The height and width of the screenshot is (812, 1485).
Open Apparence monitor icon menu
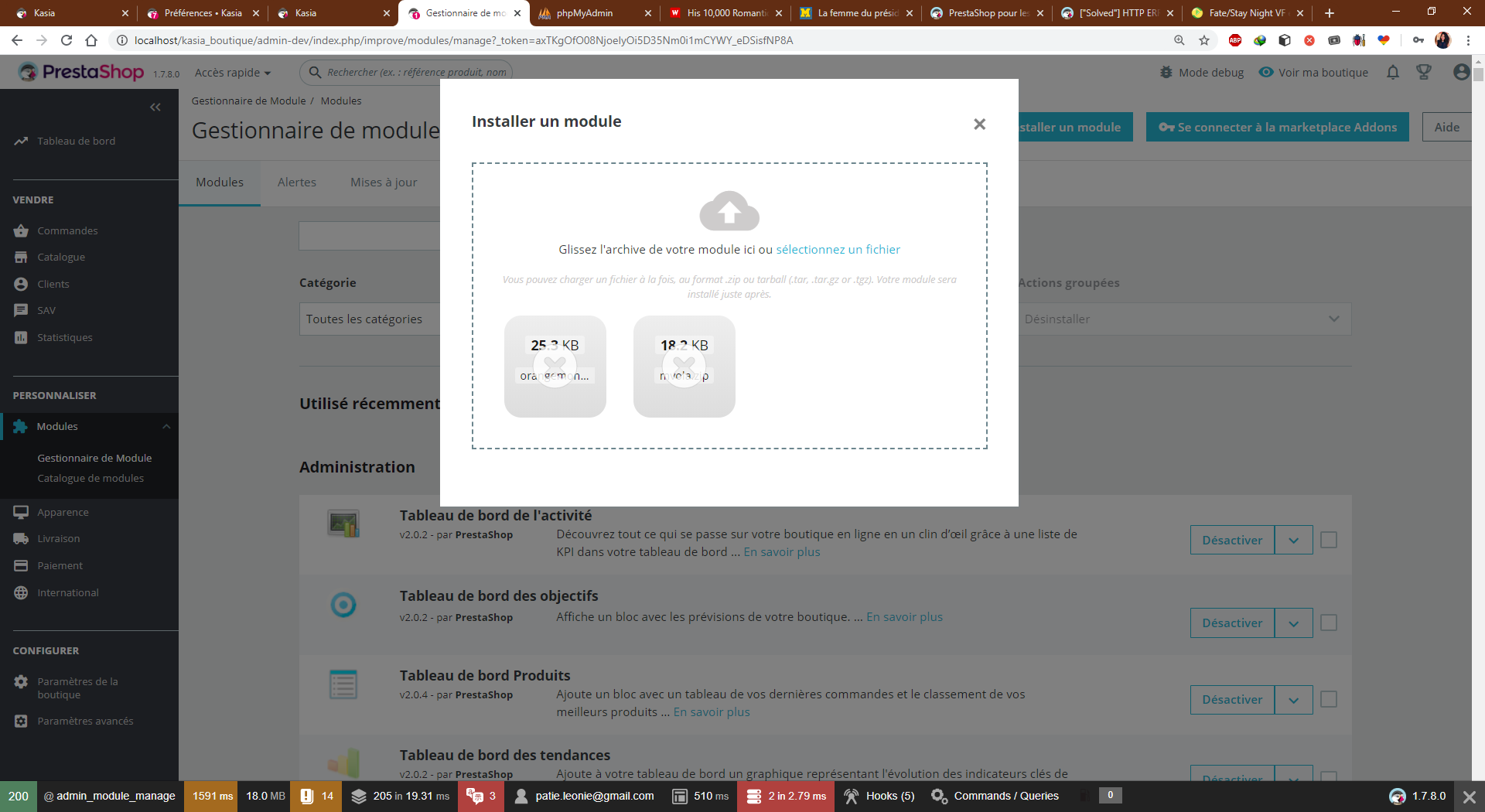coord(21,512)
